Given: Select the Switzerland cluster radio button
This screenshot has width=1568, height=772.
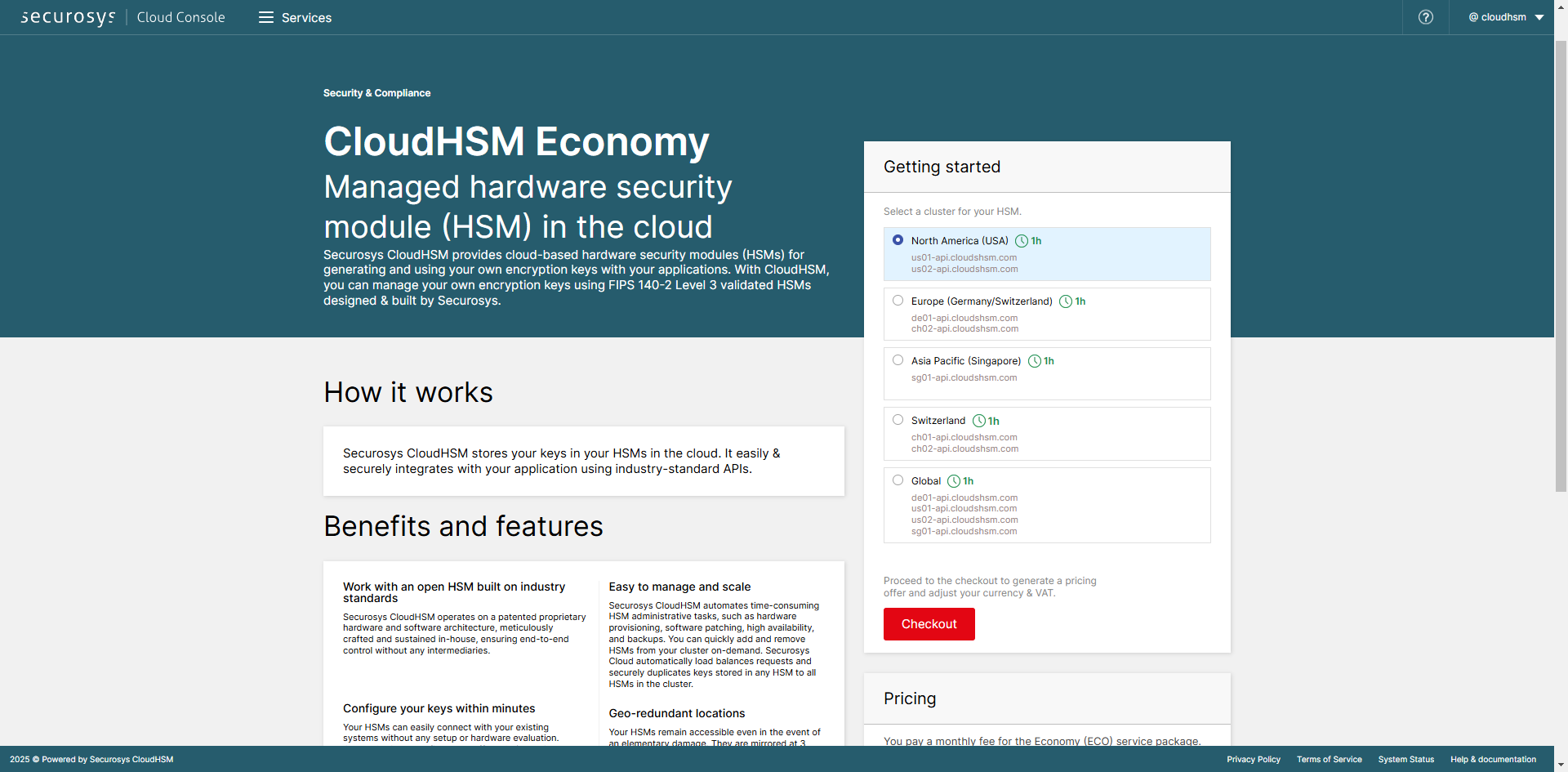Looking at the screenshot, I should tap(898, 420).
